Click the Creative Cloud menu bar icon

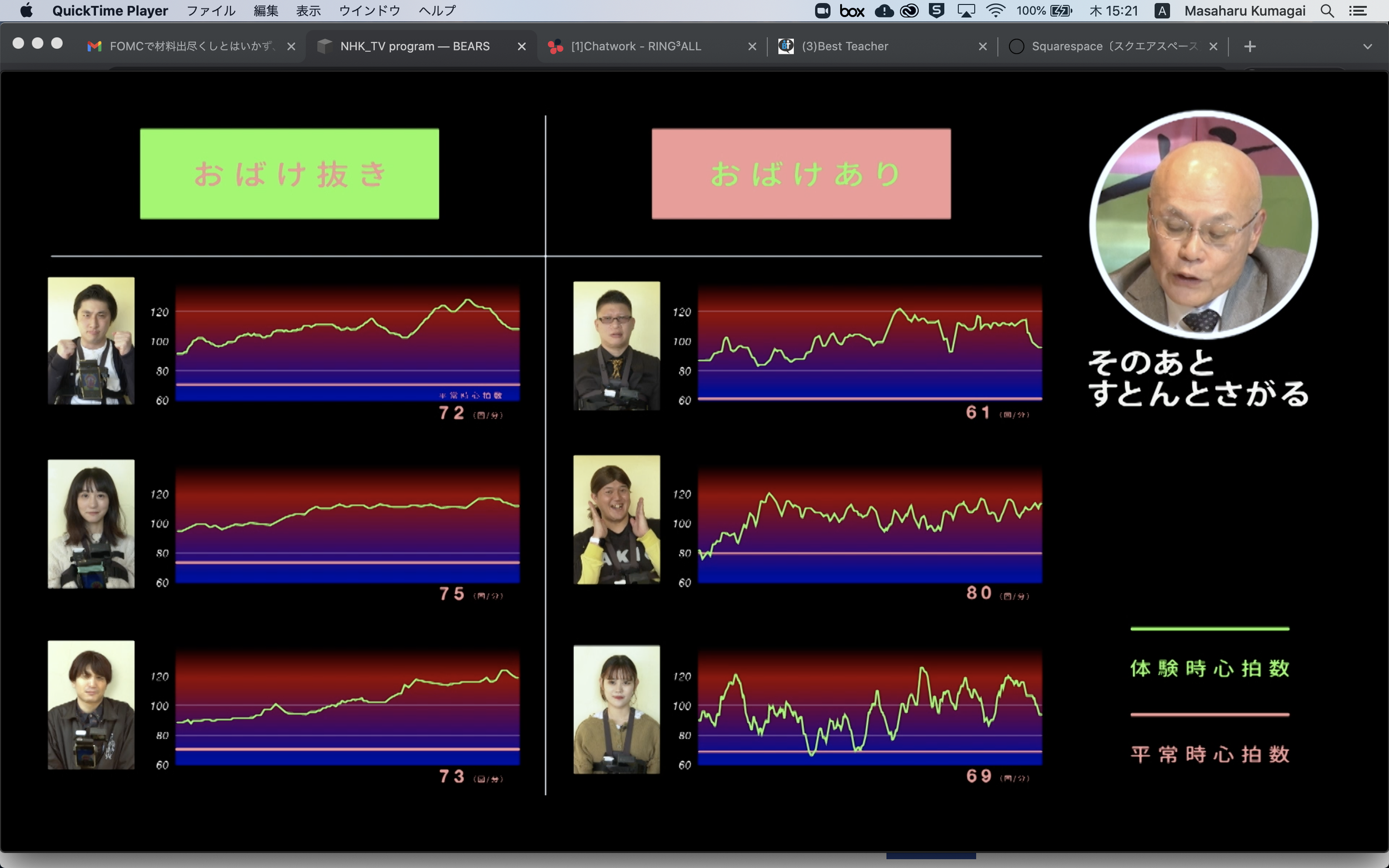tap(909, 11)
